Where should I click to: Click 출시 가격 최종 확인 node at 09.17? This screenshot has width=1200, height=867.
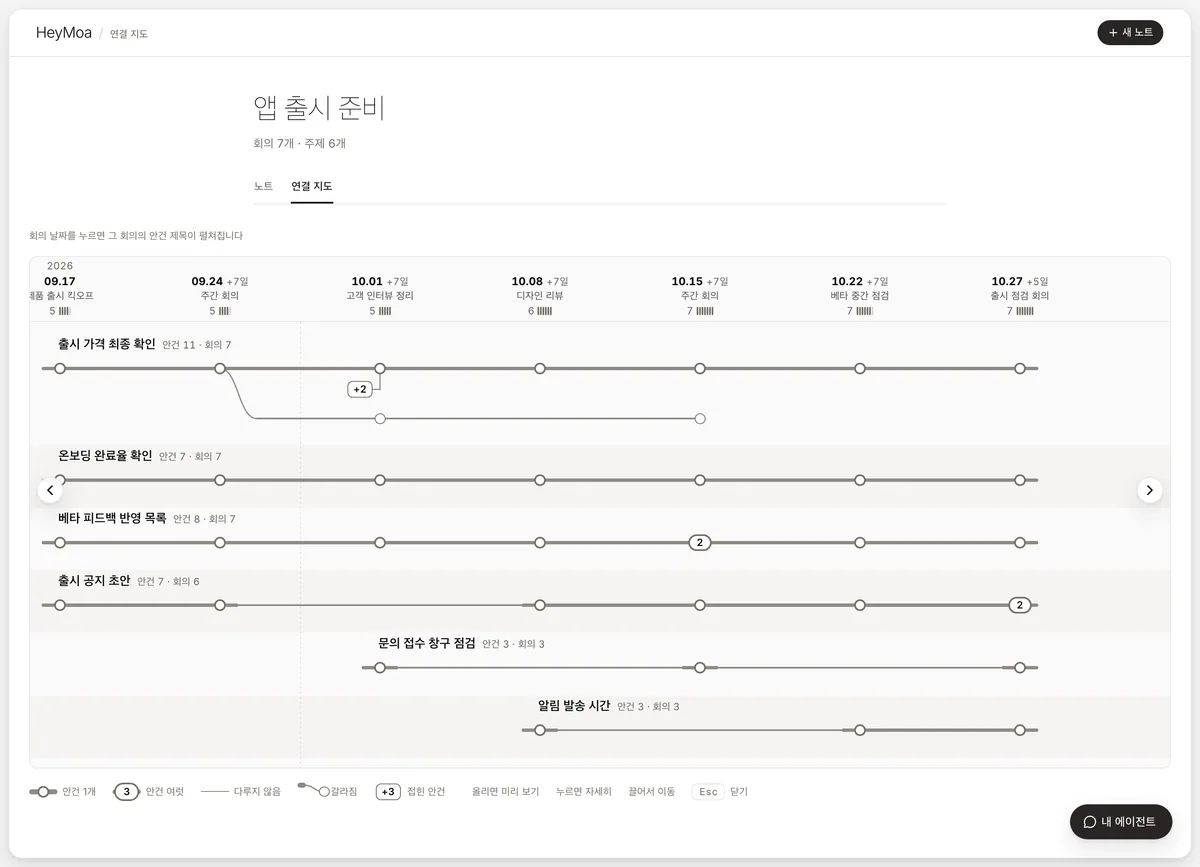coord(60,369)
